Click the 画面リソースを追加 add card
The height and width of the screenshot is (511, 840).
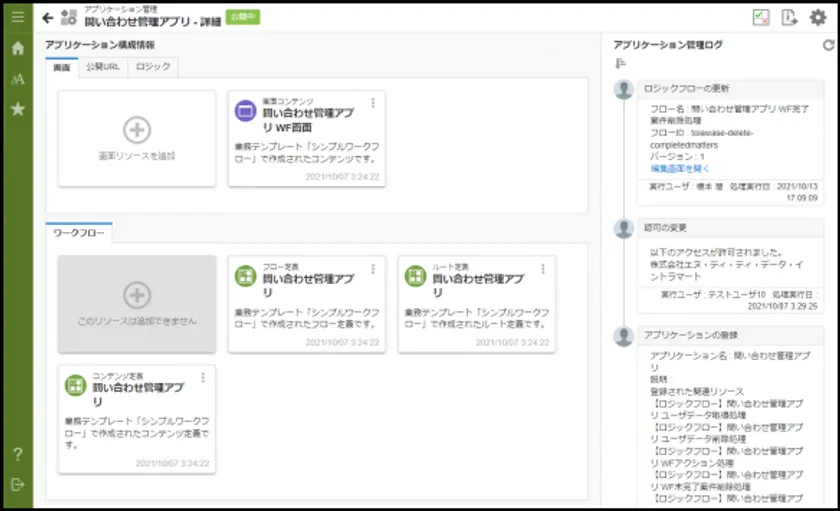[137, 138]
